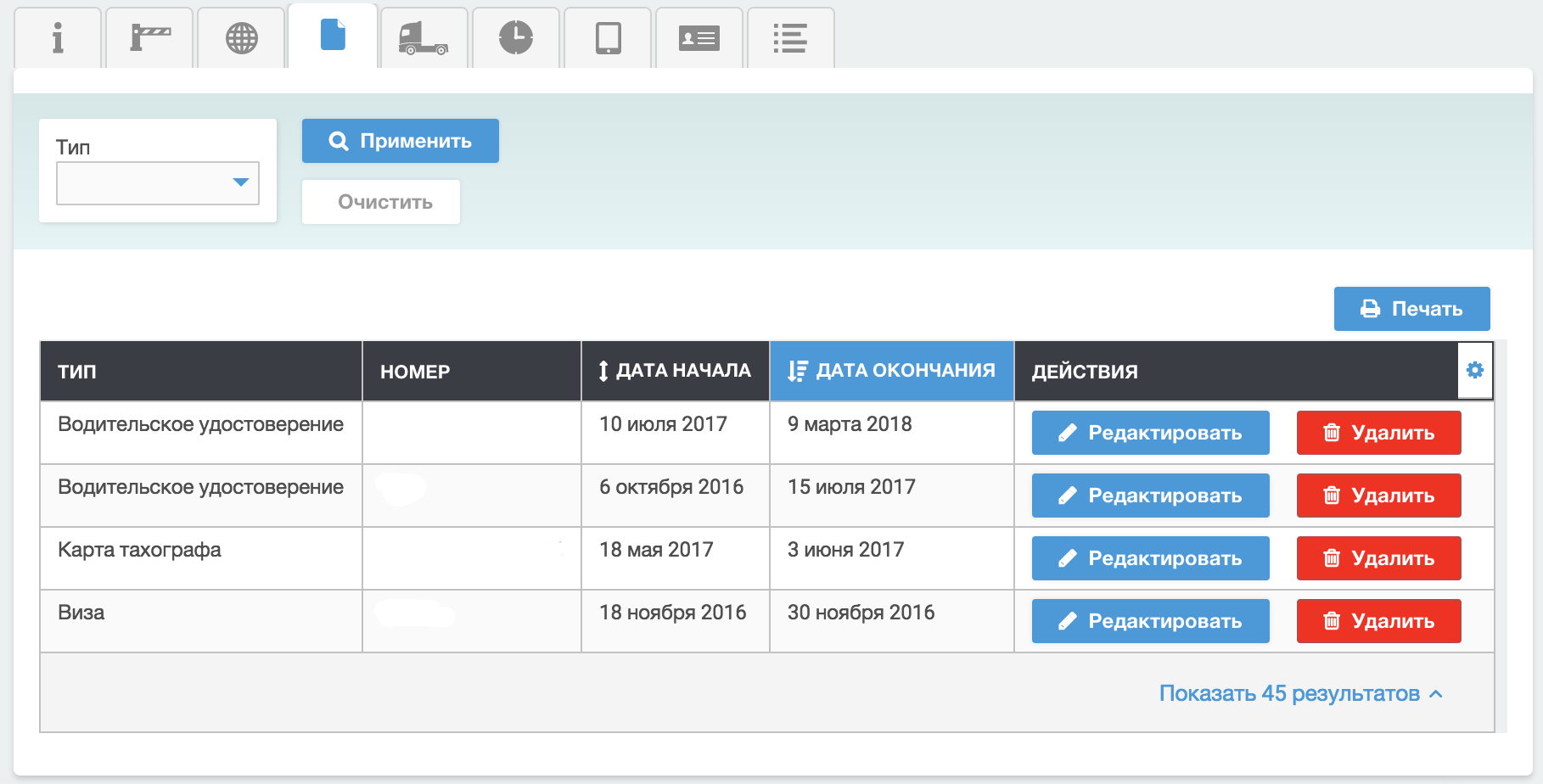Delete the Виза row
The width and height of the screenshot is (1543, 784).
pyautogui.click(x=1378, y=621)
